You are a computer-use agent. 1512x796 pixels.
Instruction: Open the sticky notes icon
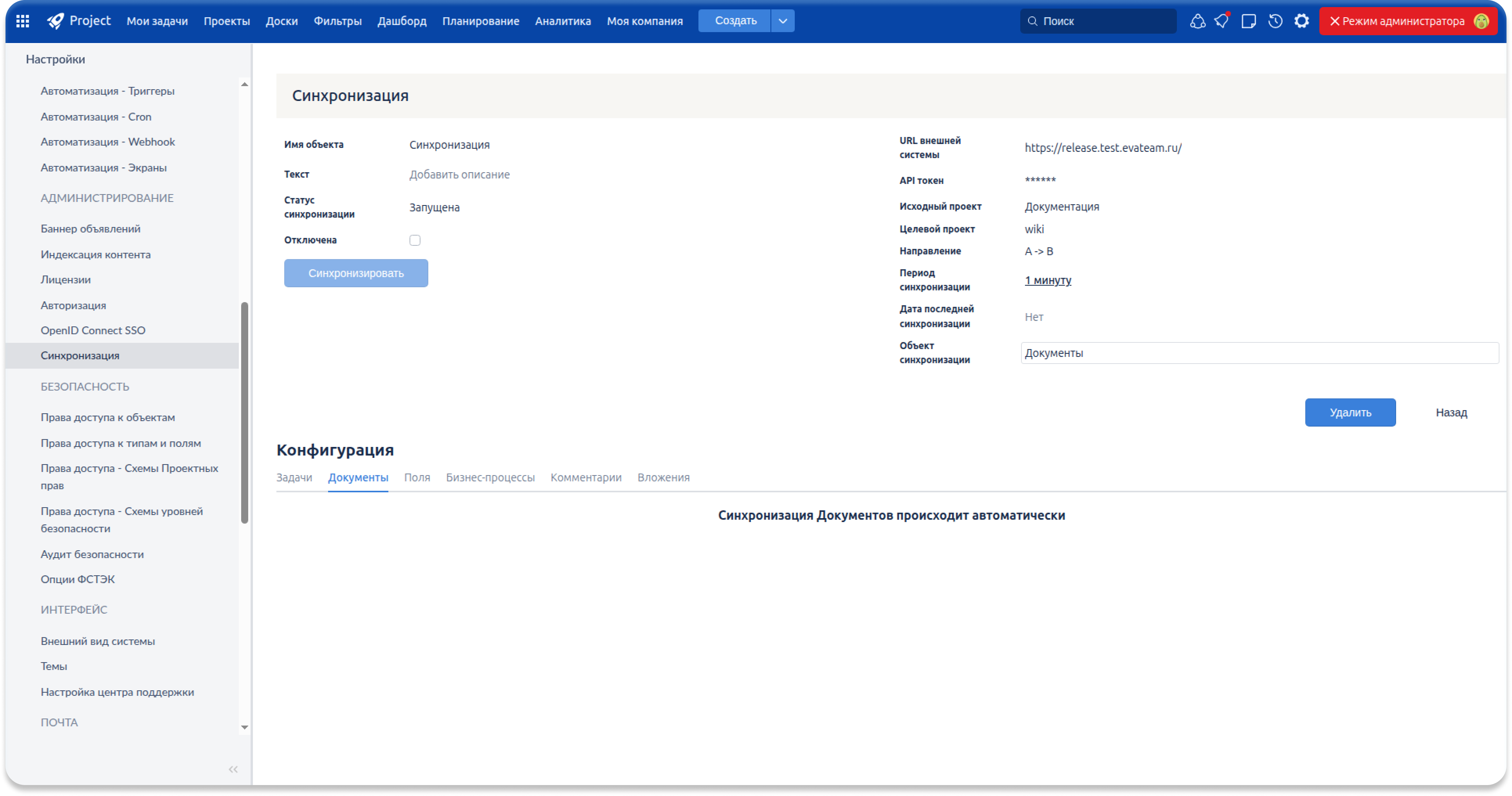point(1249,21)
